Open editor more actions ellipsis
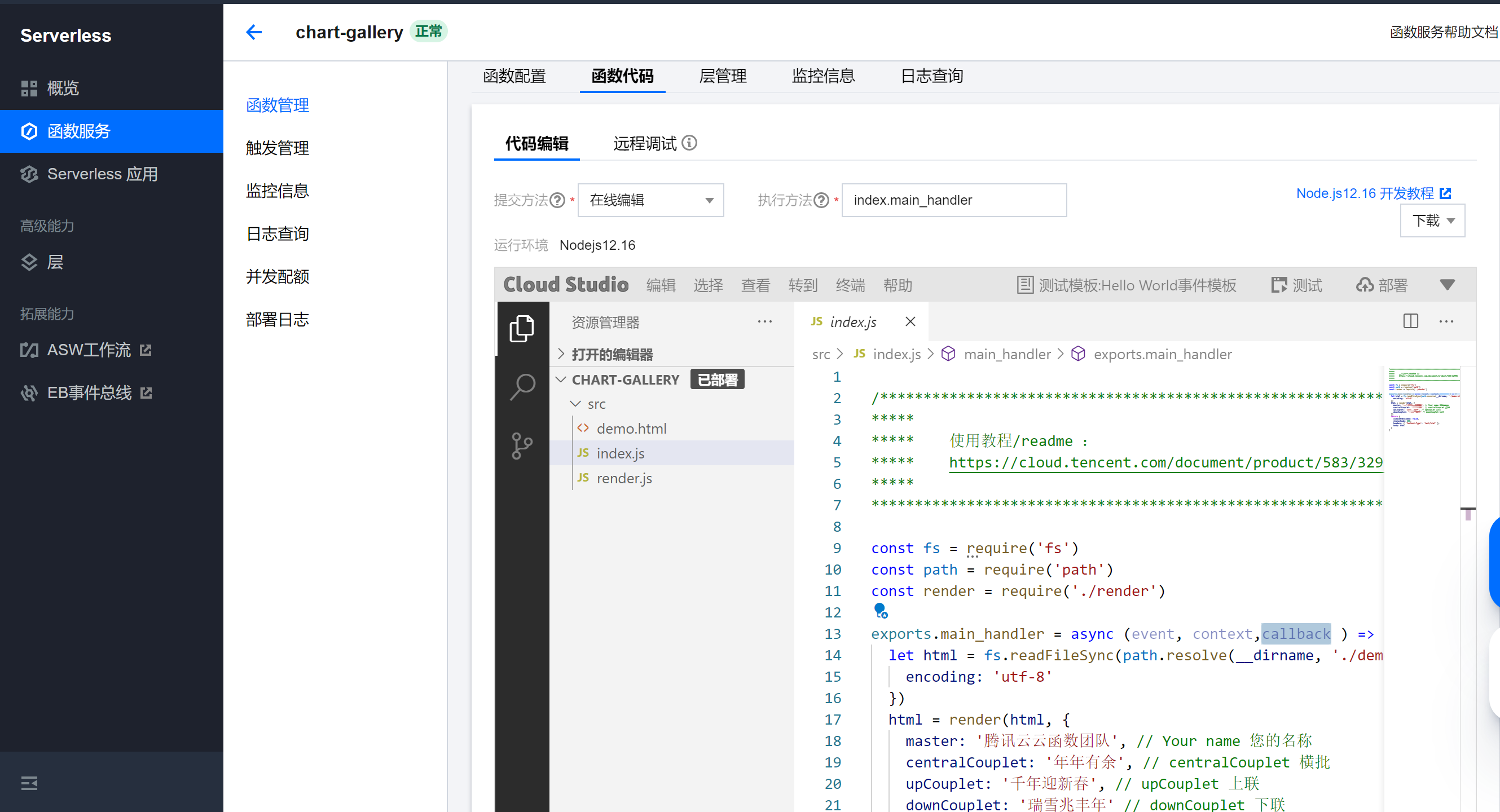The width and height of the screenshot is (1500, 812). 1446,321
